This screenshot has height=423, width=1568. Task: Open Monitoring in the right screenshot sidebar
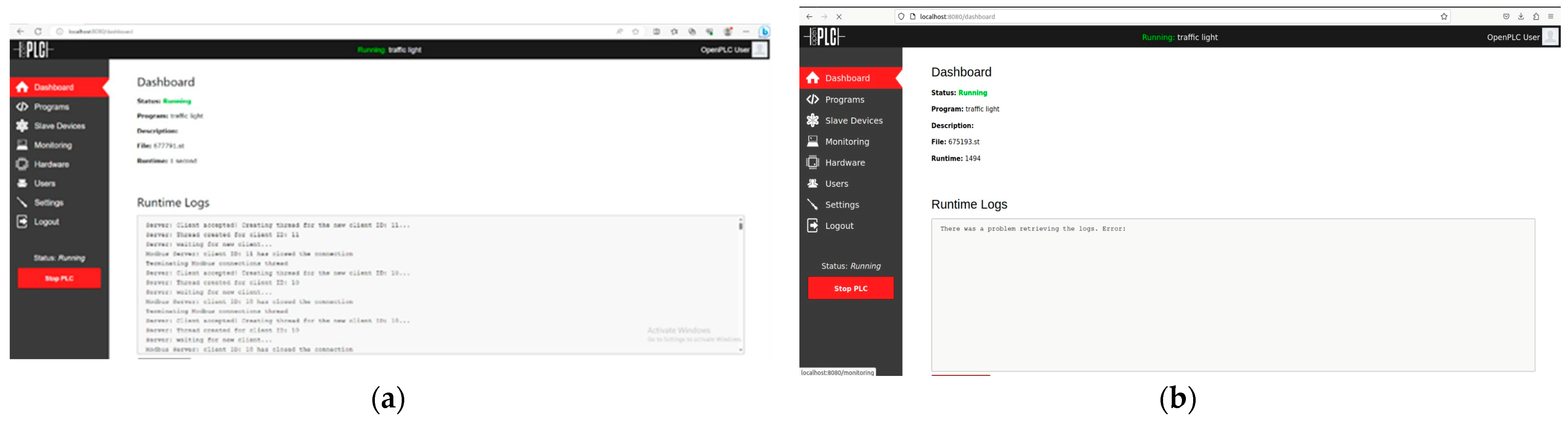(x=847, y=142)
